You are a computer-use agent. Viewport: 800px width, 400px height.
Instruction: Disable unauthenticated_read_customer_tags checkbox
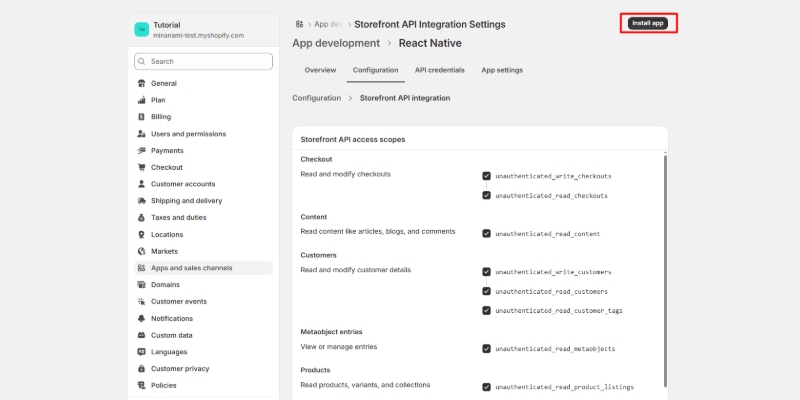coord(486,310)
